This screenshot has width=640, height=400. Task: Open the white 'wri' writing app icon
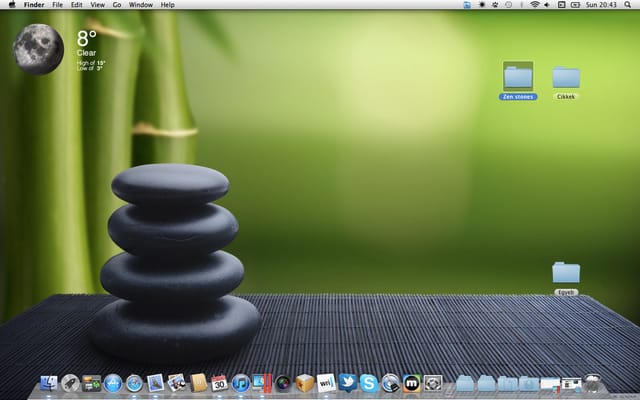pos(326,383)
